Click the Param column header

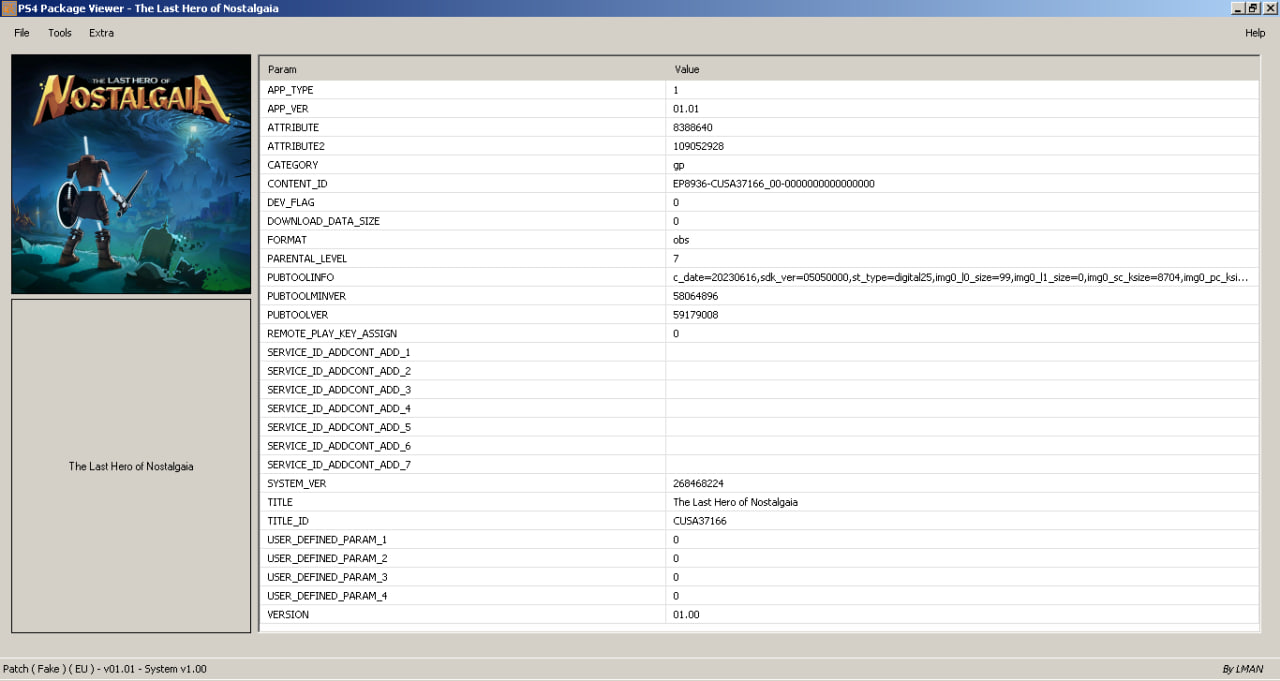pyautogui.click(x=463, y=69)
